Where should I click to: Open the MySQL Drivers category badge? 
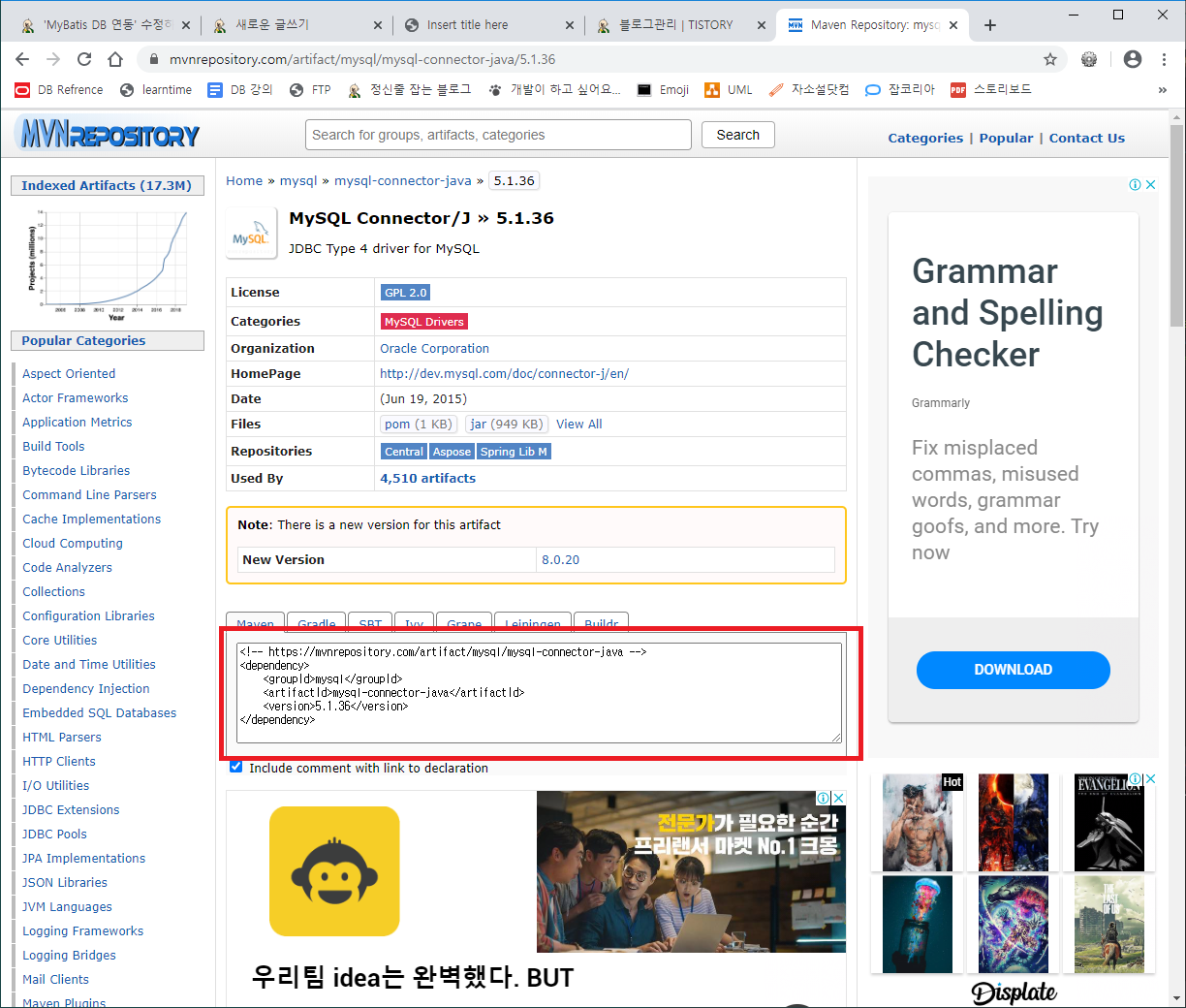click(x=424, y=322)
